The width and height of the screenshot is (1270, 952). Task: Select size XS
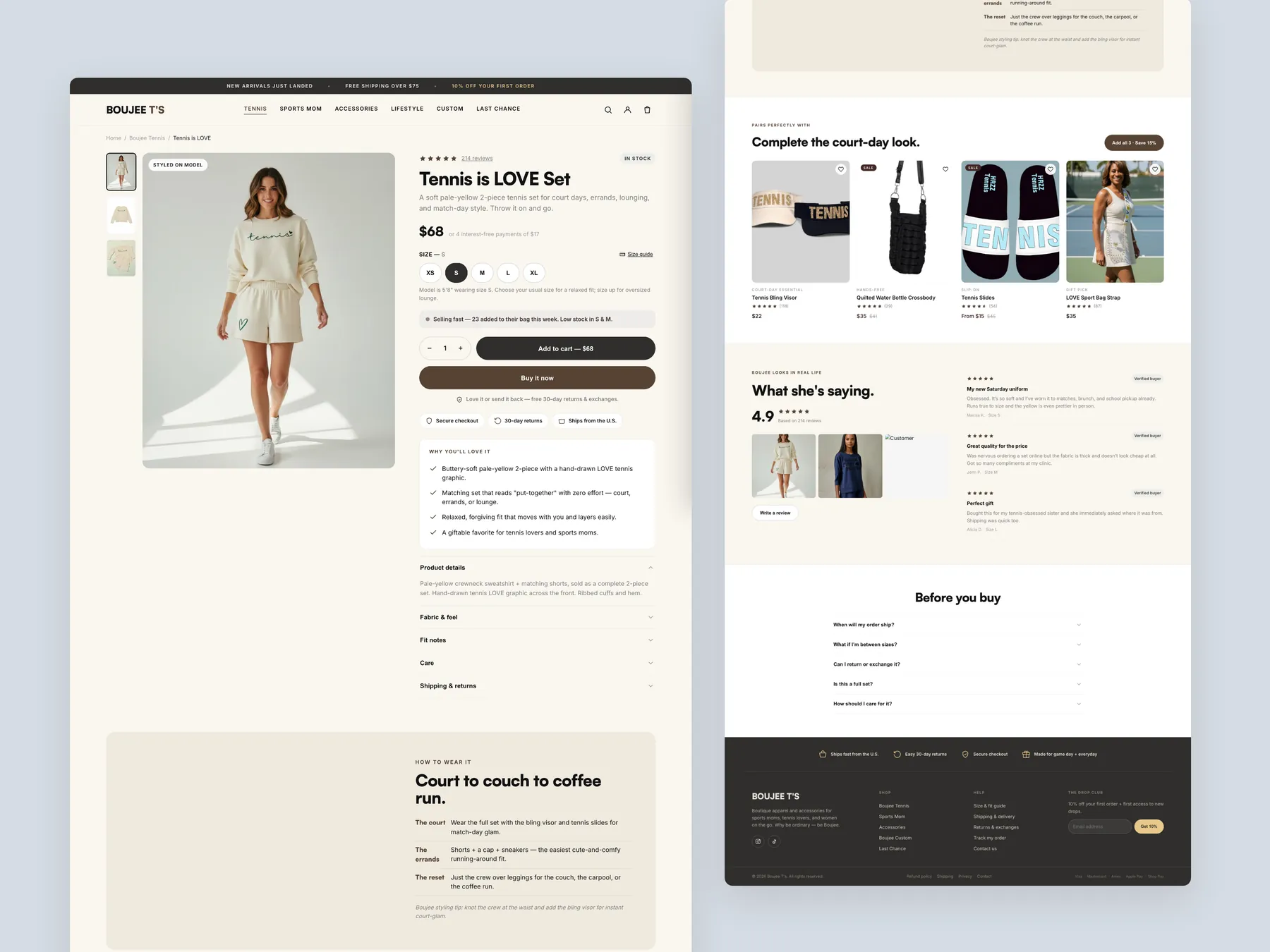(430, 273)
